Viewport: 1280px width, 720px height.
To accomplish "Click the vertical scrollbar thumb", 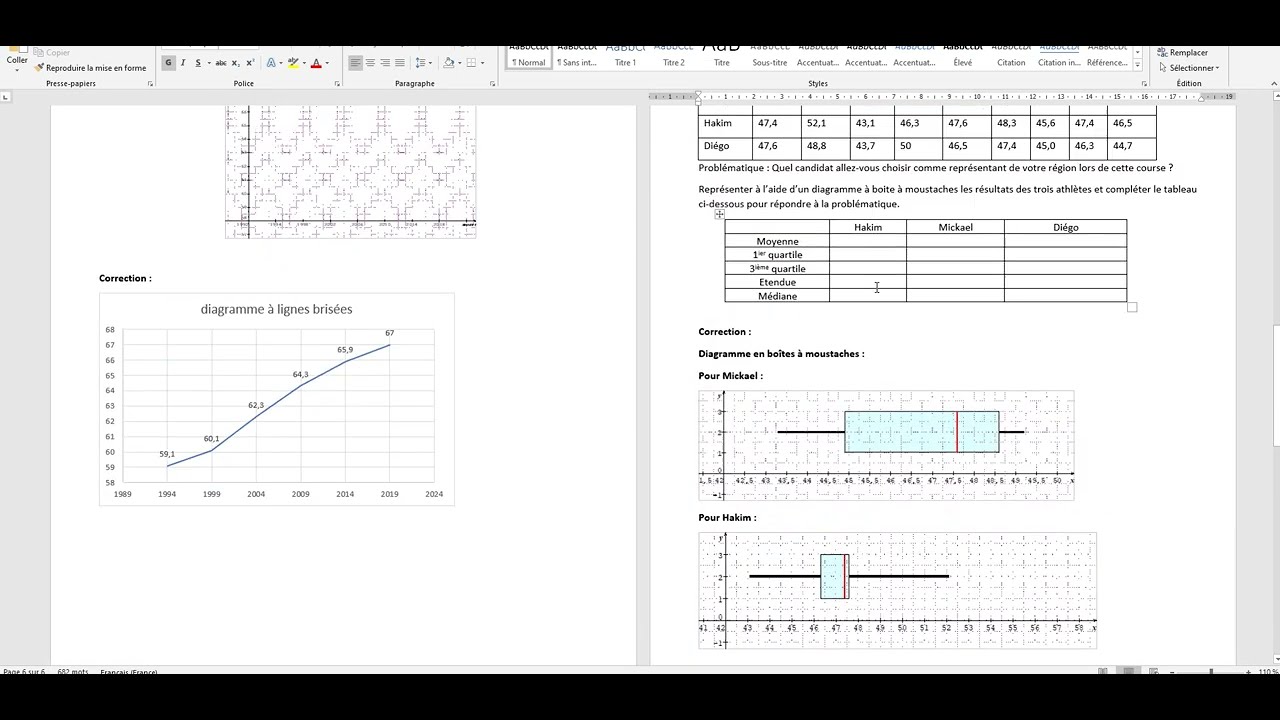I will click(x=1275, y=387).
